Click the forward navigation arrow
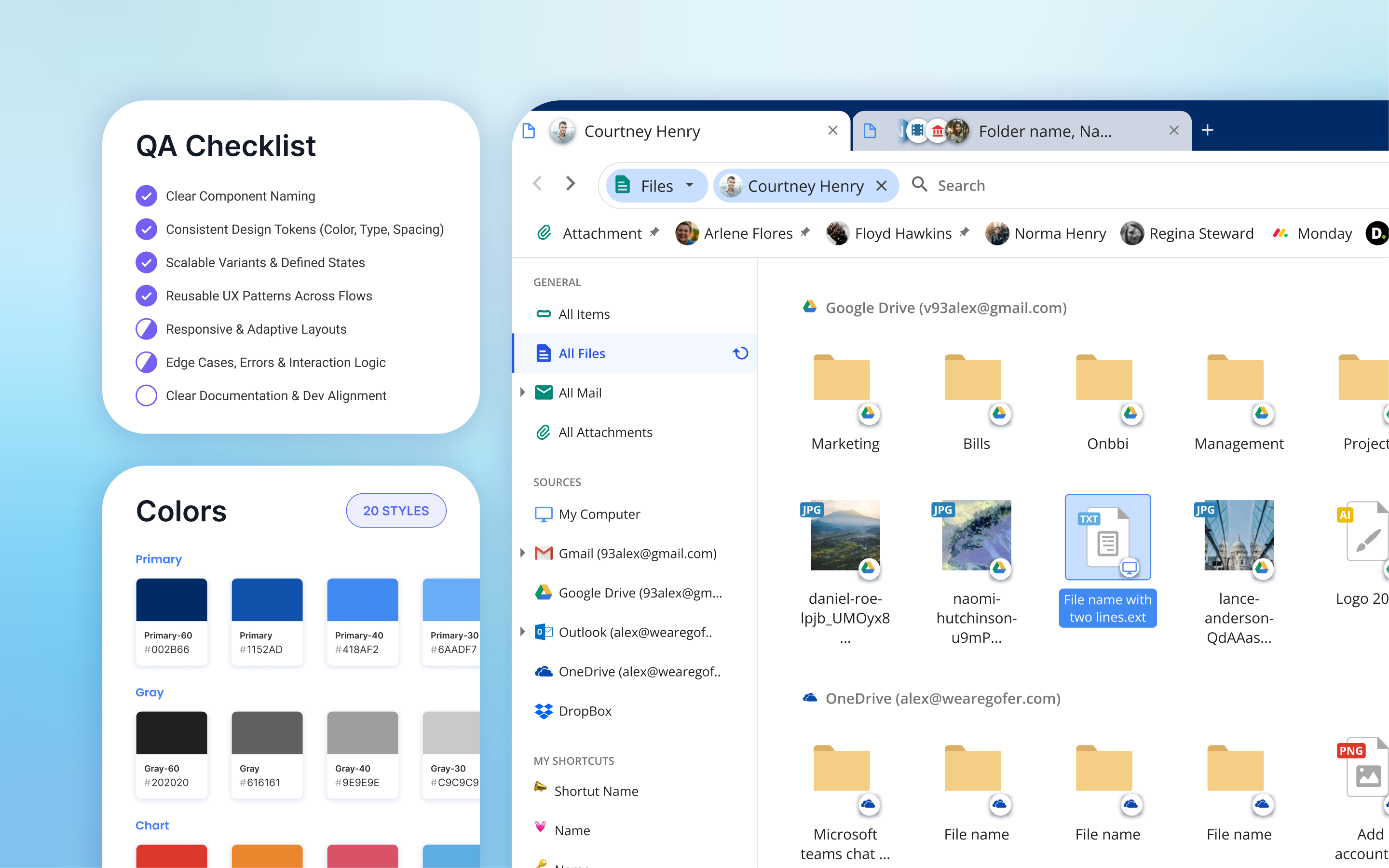This screenshot has width=1389, height=868. [570, 184]
